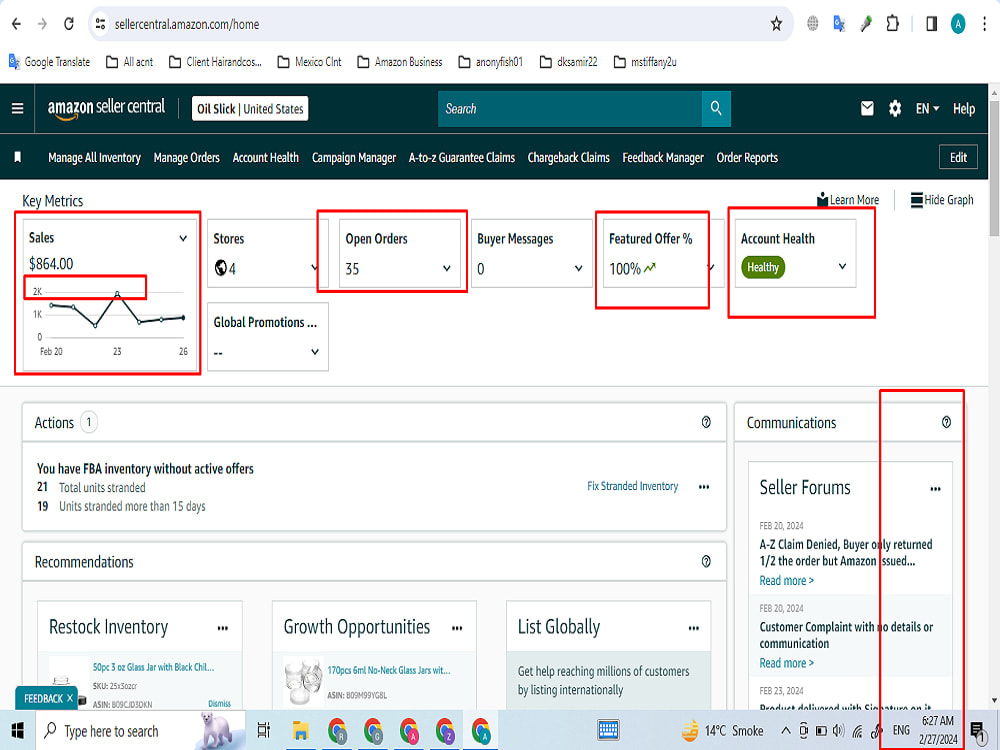Click the bookmark flag icon
Image resolution: width=1000 pixels, height=750 pixels.
click(x=18, y=157)
